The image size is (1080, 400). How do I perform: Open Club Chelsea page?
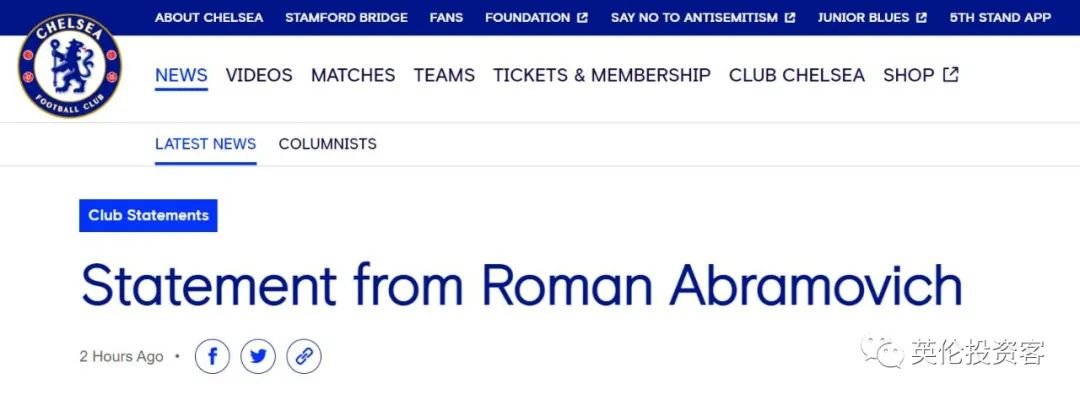point(797,75)
